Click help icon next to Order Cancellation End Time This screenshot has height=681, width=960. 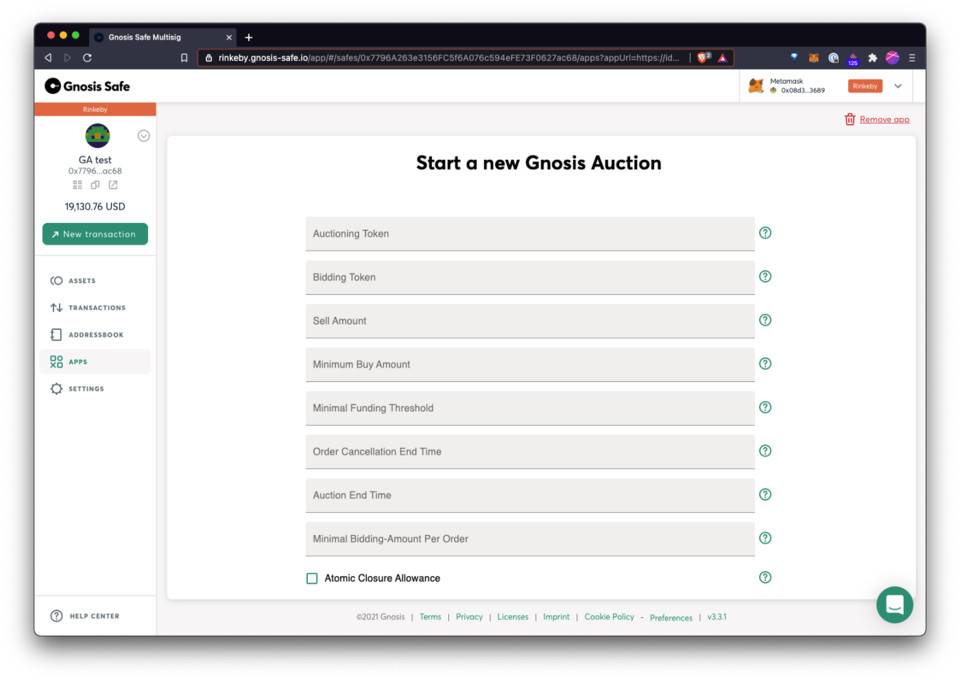click(x=765, y=451)
